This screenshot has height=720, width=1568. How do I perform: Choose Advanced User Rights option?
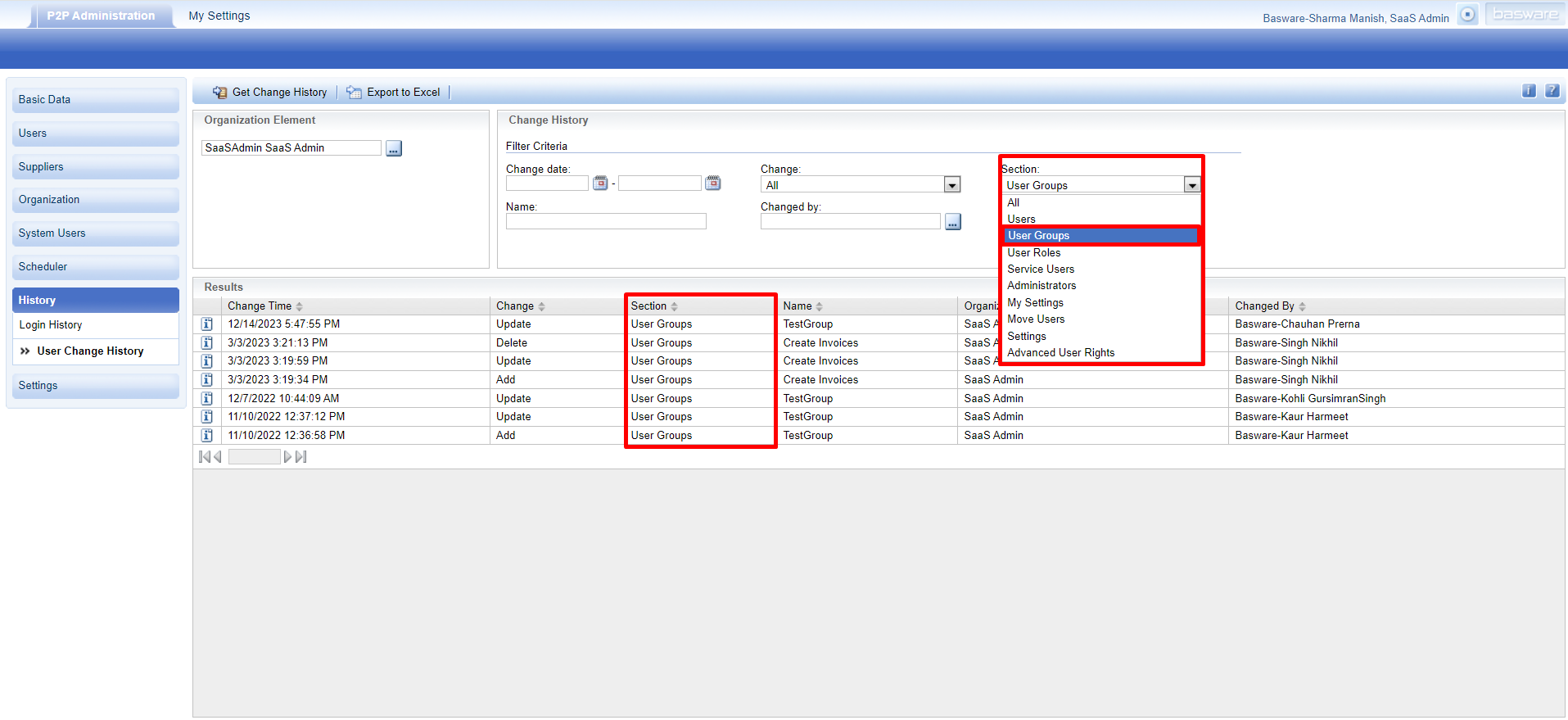1060,353
